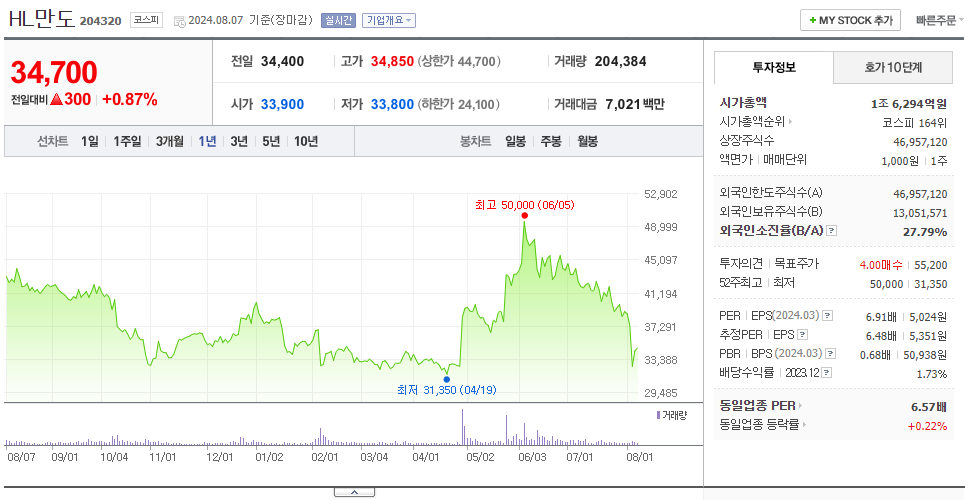The height and width of the screenshot is (500, 968).
Task: Select the 1주일 line chart period
Action: 127,141
